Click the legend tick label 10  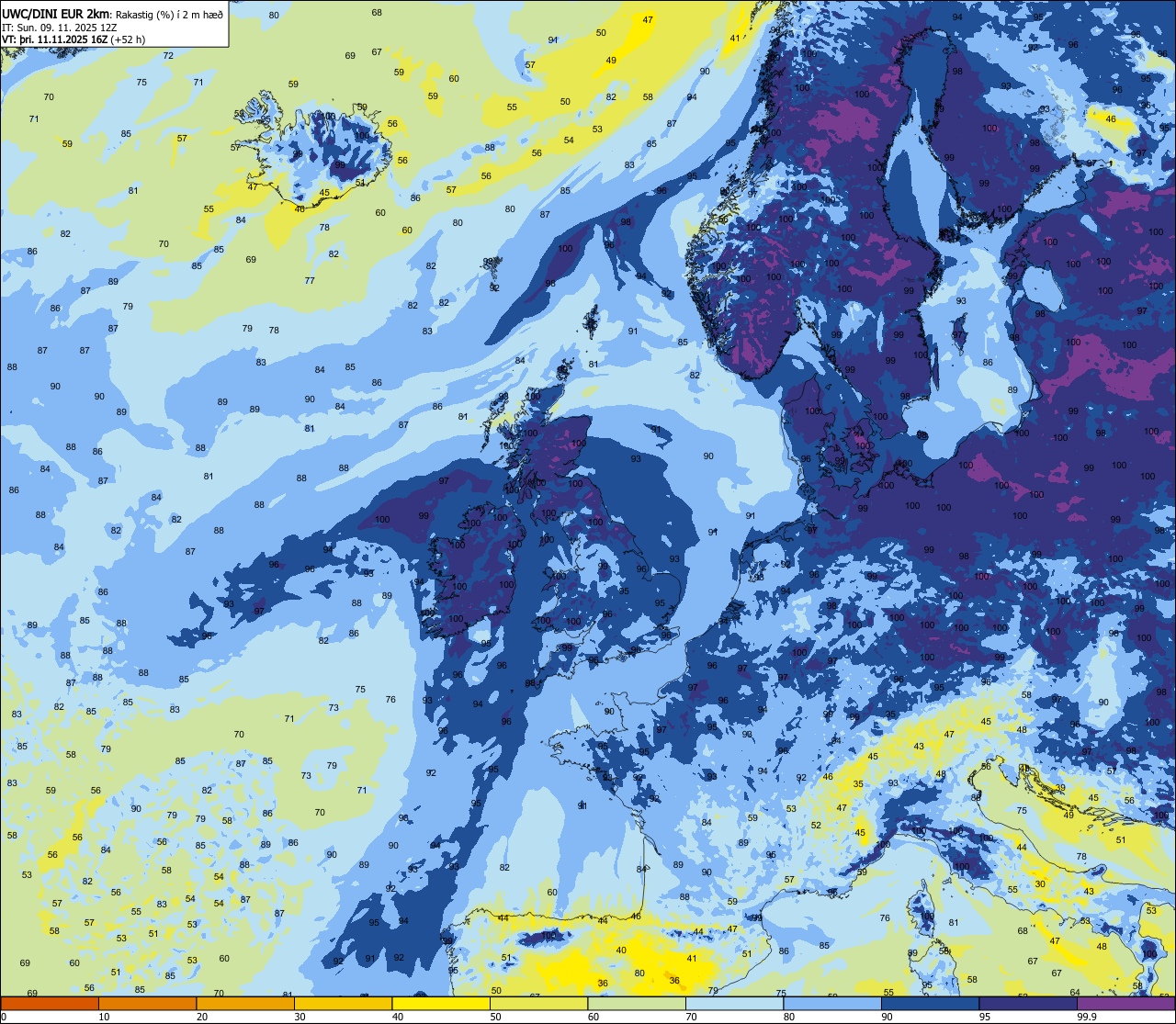[104, 1017]
